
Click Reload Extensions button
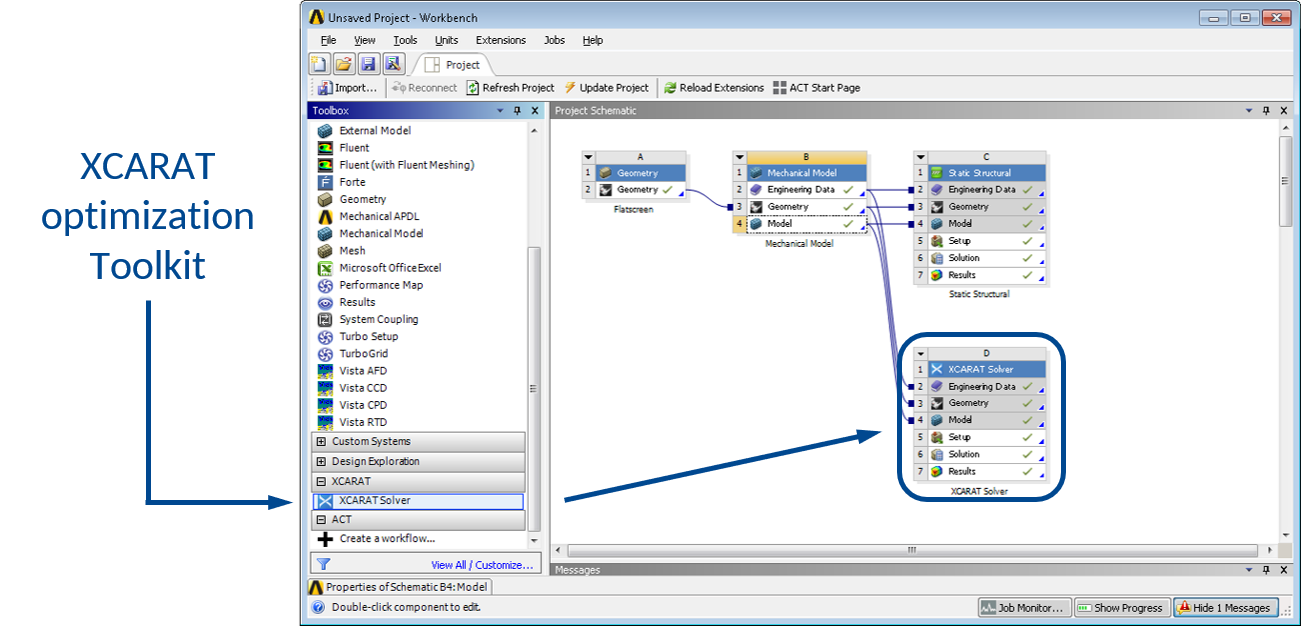pos(714,88)
